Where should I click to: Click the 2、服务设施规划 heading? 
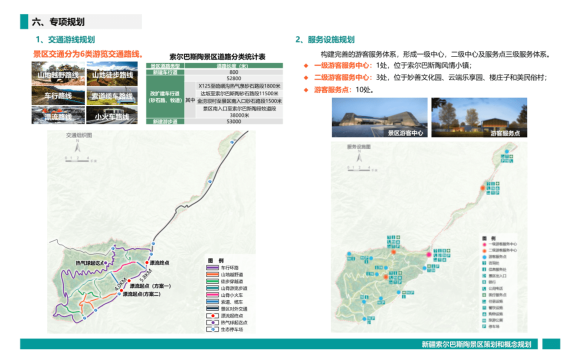click(325, 39)
